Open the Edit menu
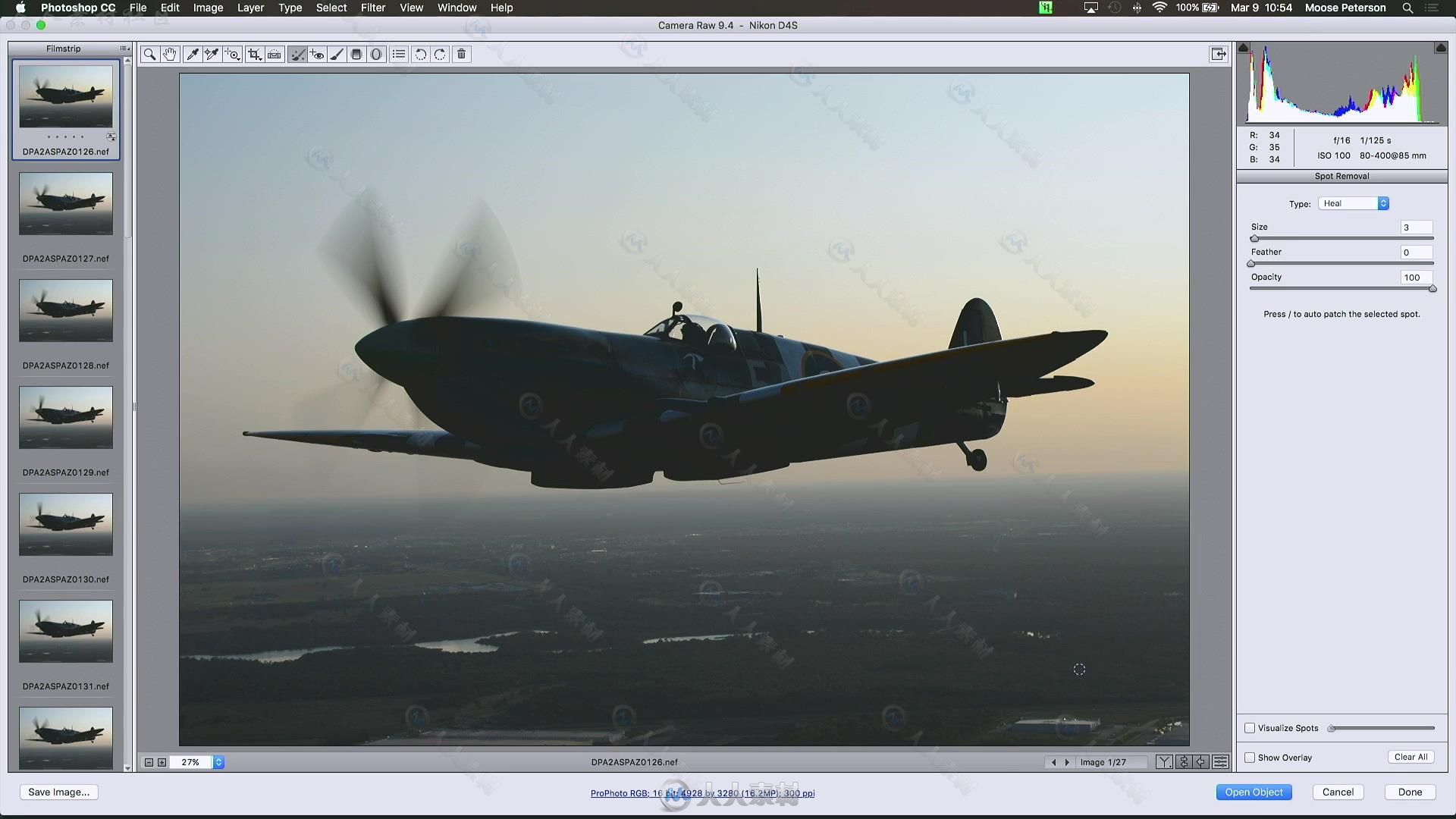This screenshot has width=1456, height=819. [x=170, y=8]
